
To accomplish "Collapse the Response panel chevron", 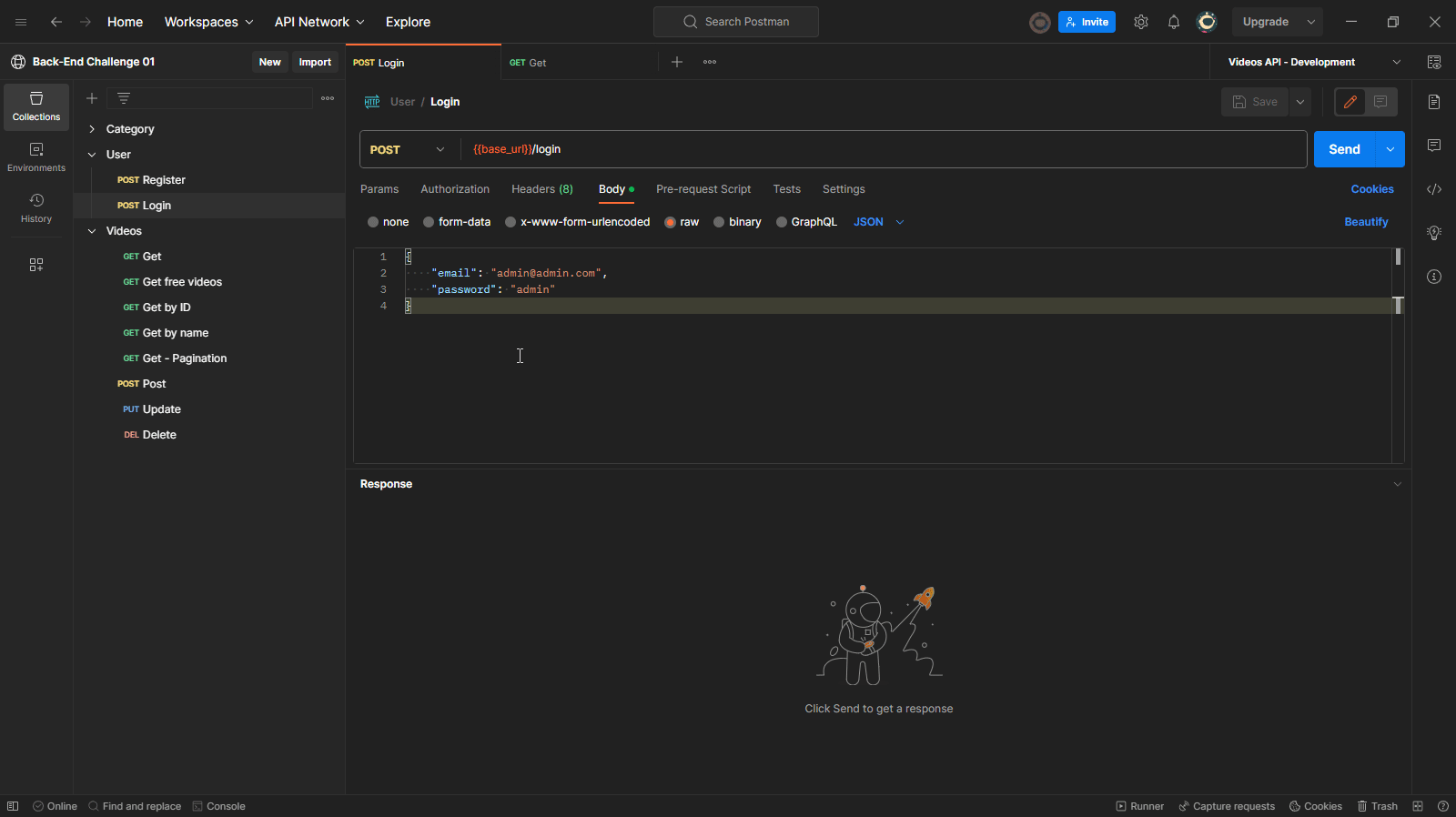I will (x=1398, y=484).
